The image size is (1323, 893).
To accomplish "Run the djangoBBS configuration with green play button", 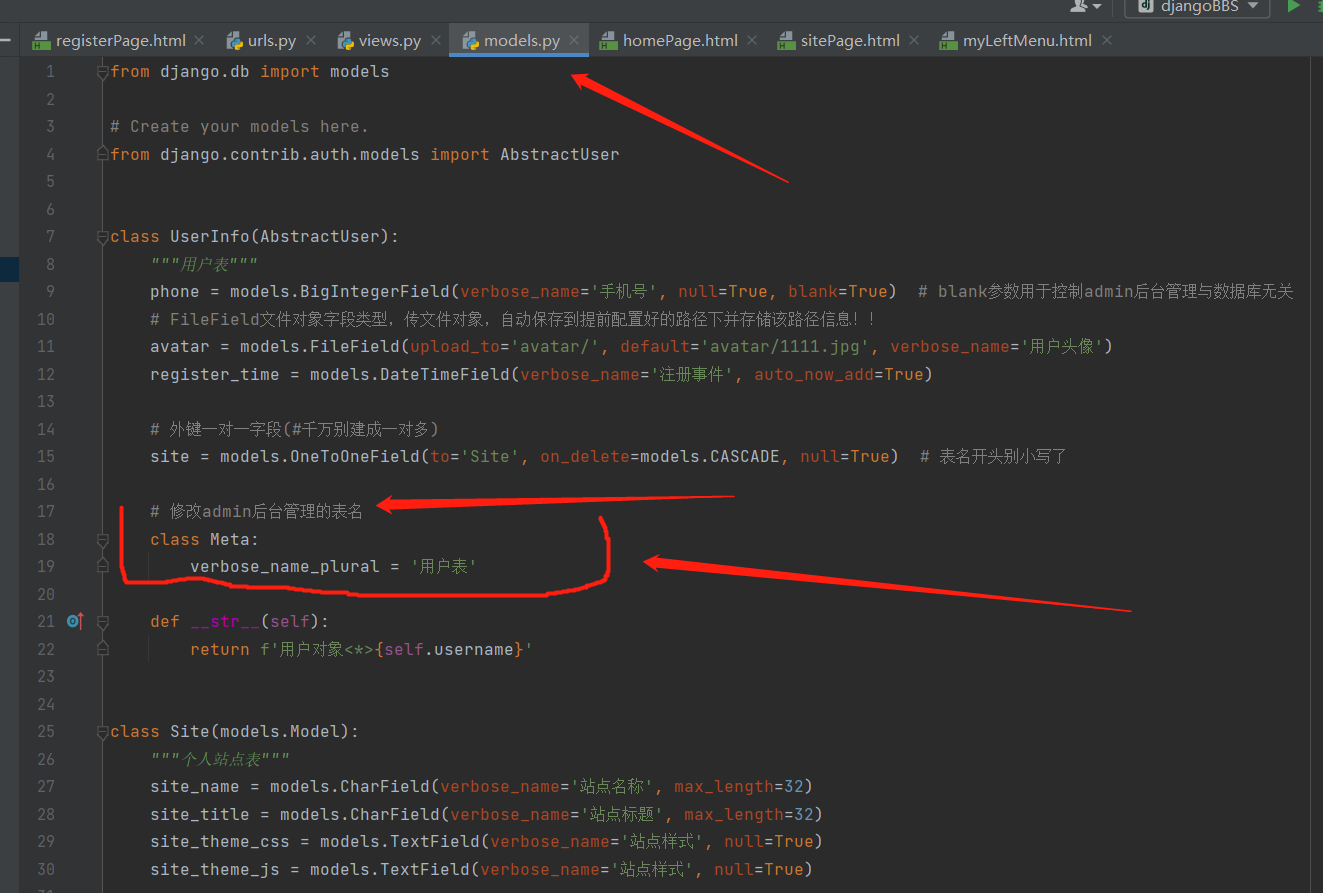I will click(x=1294, y=6).
